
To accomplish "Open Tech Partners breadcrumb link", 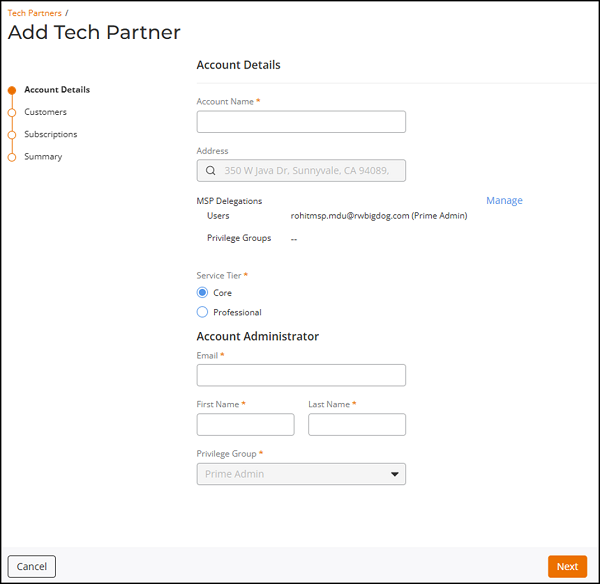I will tap(34, 13).
